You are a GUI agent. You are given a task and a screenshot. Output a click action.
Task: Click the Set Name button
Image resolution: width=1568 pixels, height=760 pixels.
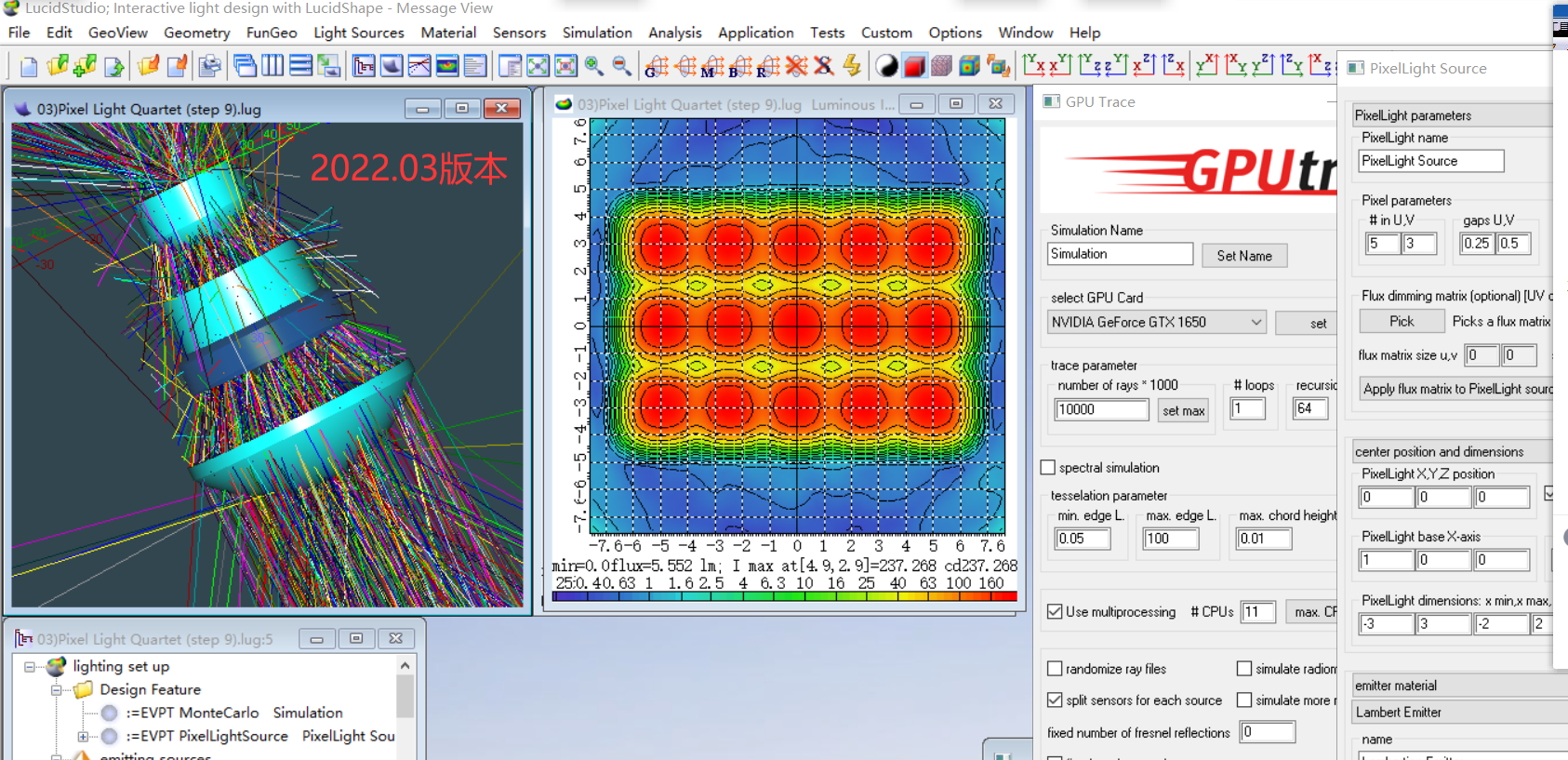point(1243,256)
